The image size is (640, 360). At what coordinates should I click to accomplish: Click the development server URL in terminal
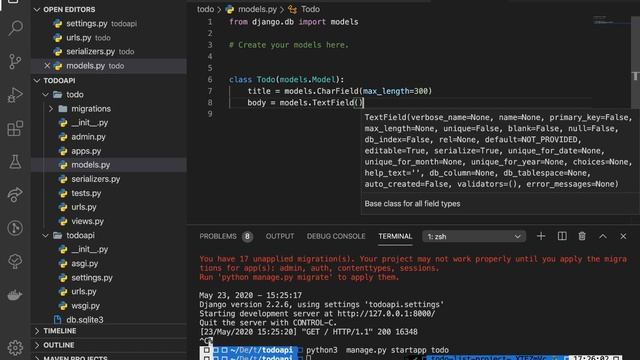(x=386, y=313)
